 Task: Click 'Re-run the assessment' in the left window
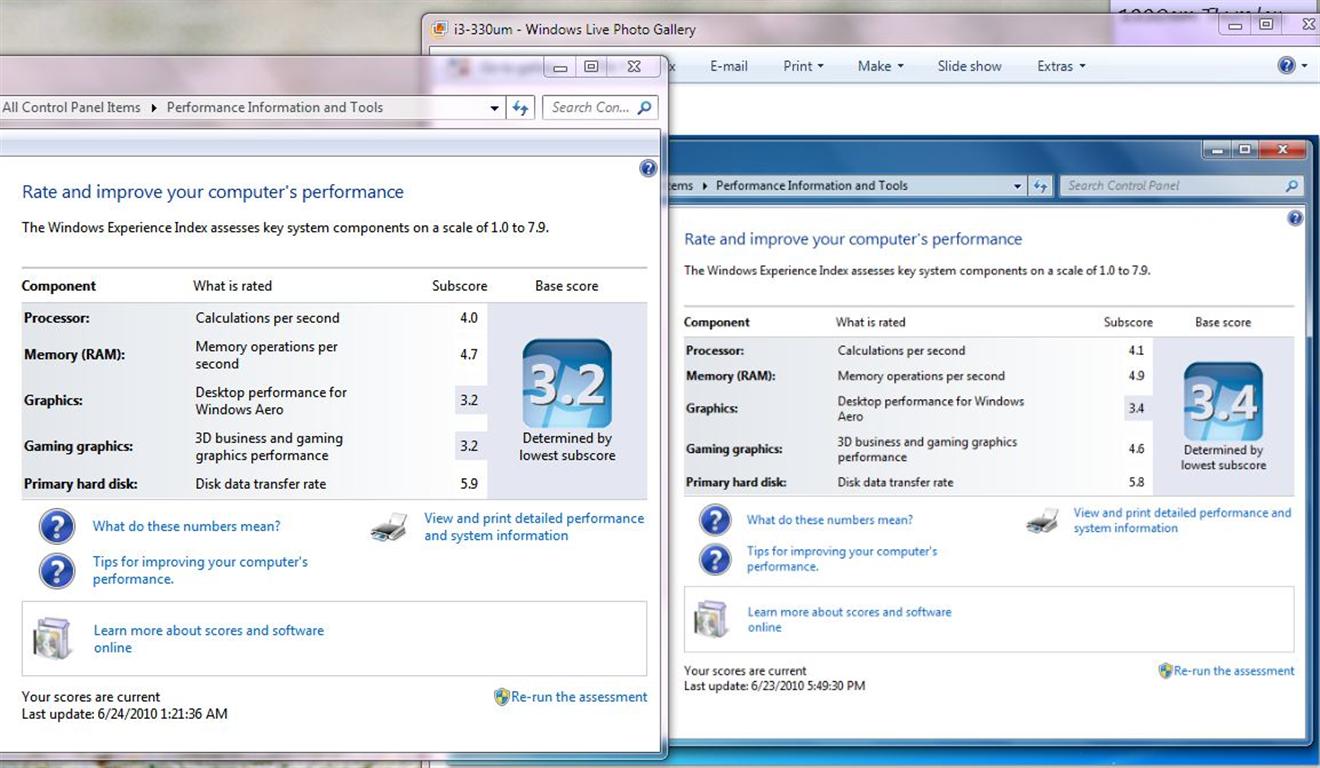579,697
